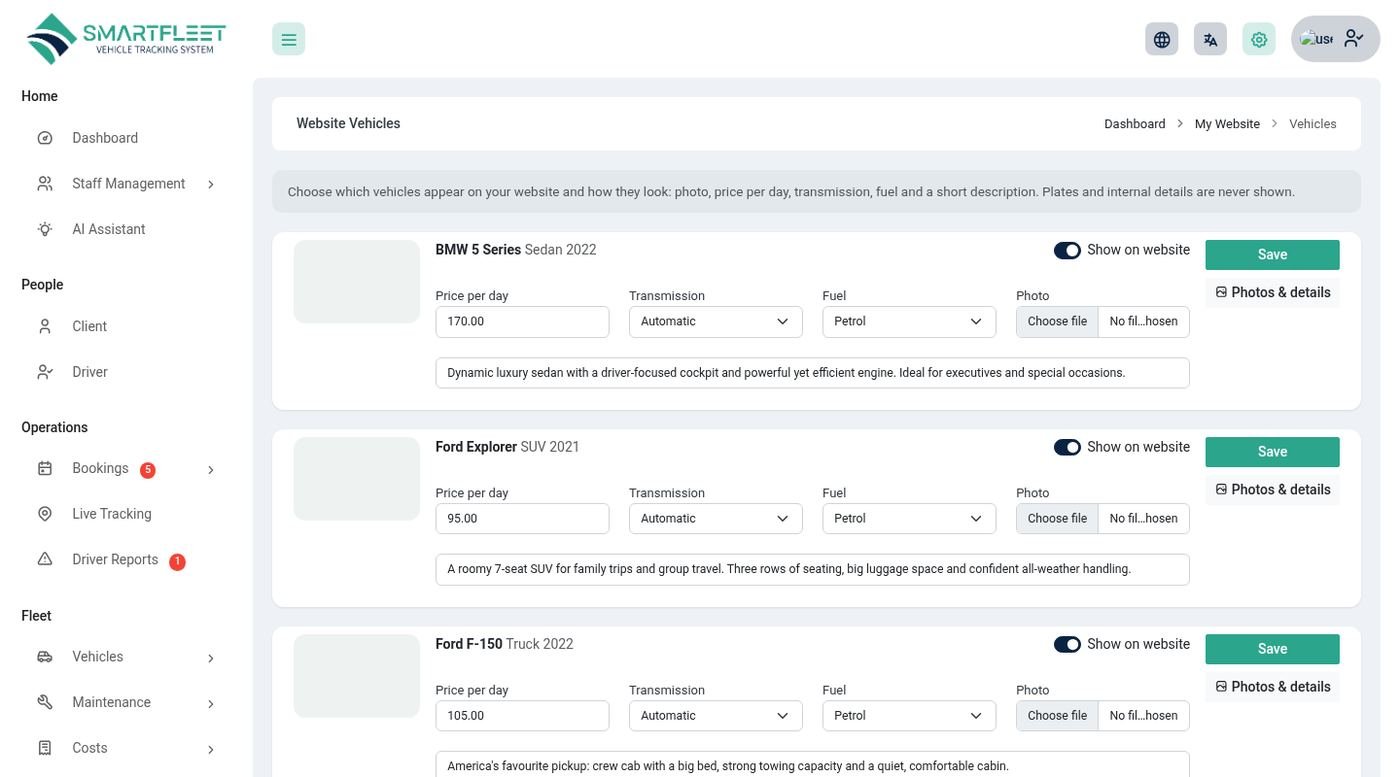Open Live Tracking location icon

(x=45, y=514)
